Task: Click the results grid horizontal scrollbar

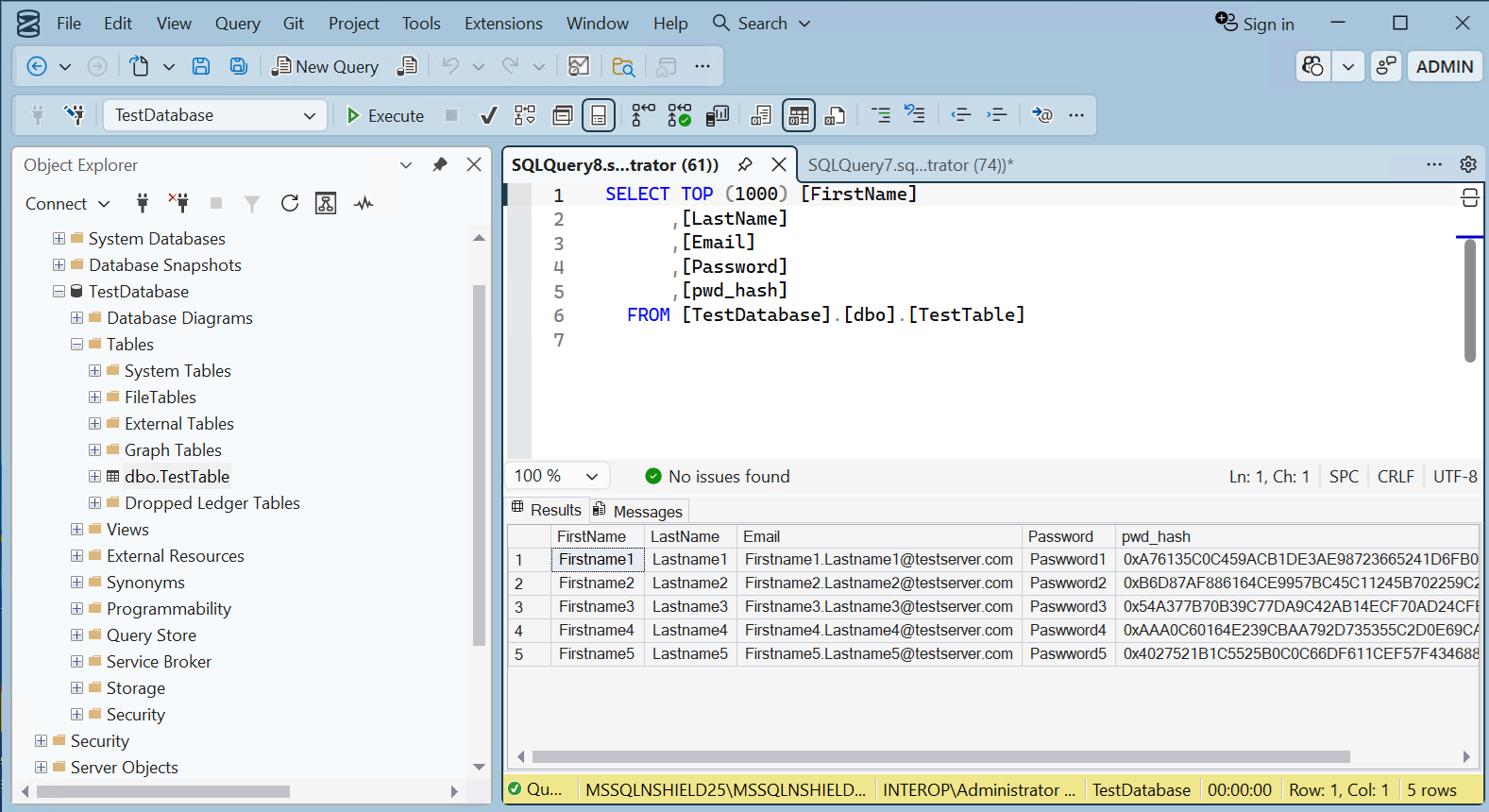Action: tap(941, 756)
